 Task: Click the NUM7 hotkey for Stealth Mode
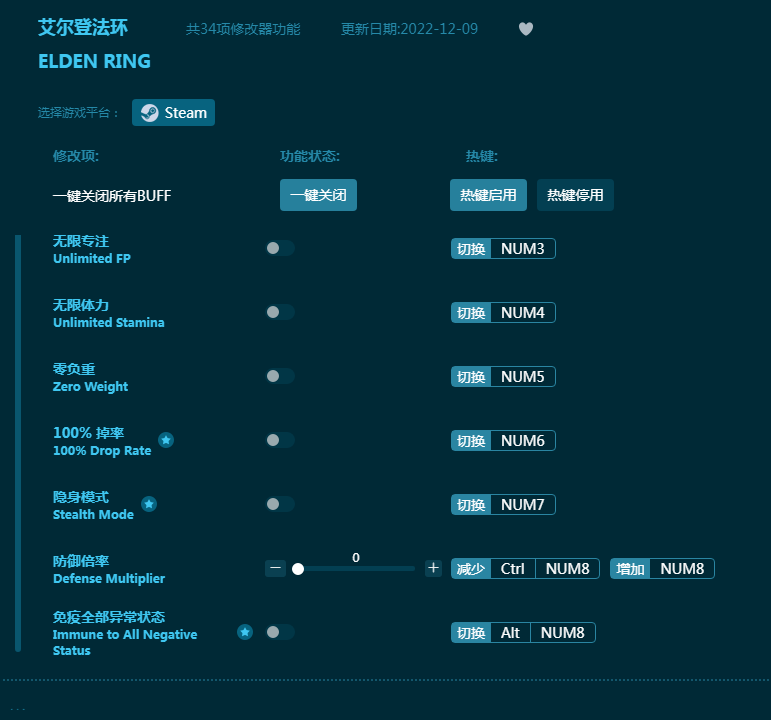[523, 505]
